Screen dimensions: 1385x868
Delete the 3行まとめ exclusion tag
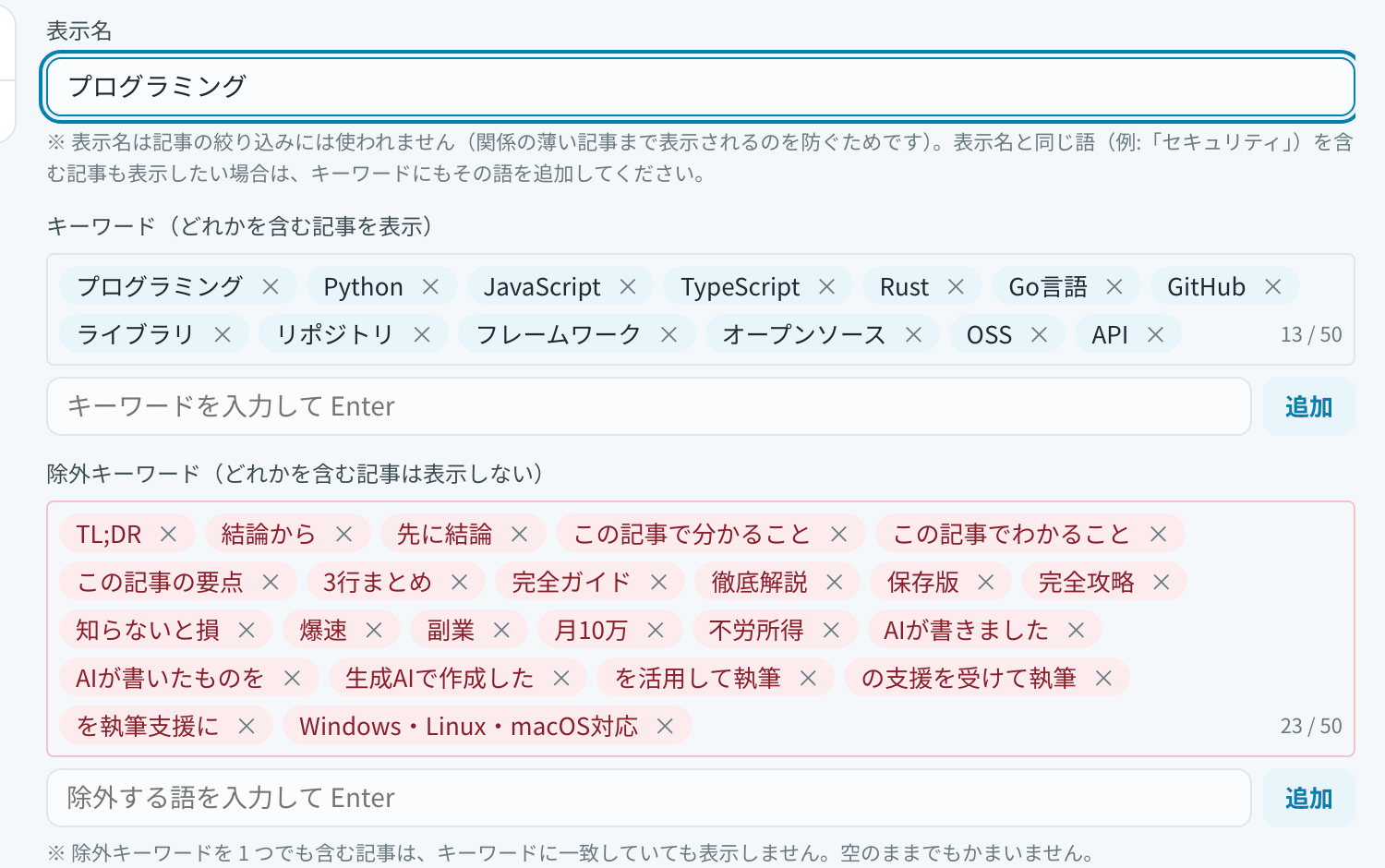pyautogui.click(x=460, y=582)
